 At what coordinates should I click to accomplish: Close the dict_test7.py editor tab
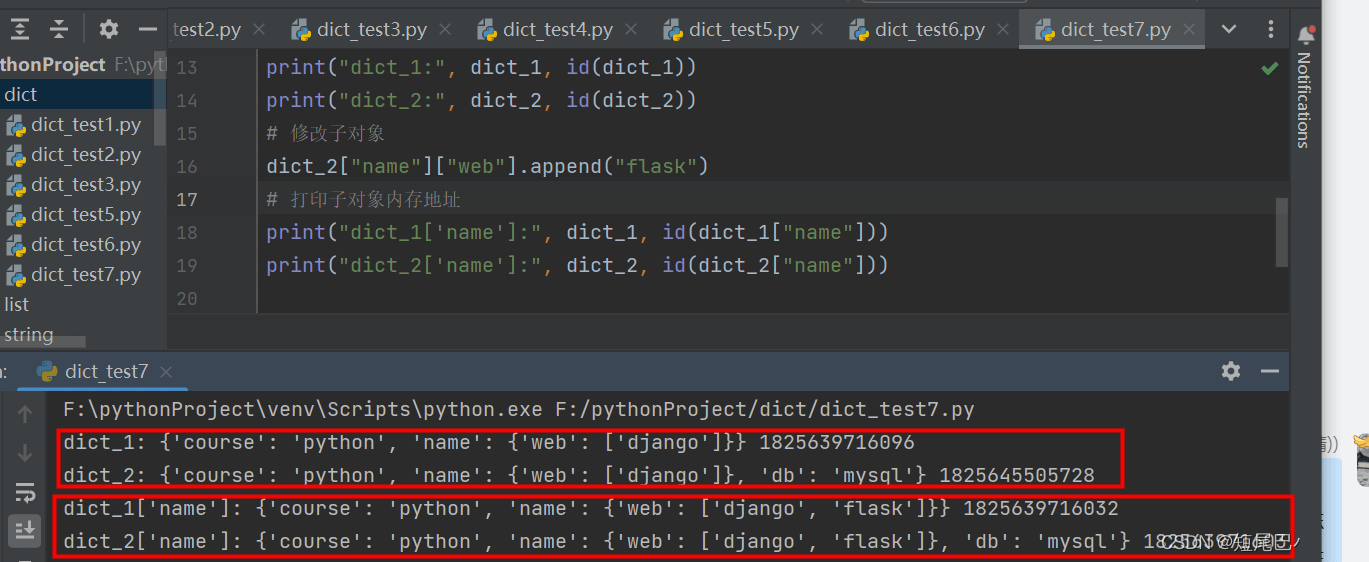(1187, 30)
